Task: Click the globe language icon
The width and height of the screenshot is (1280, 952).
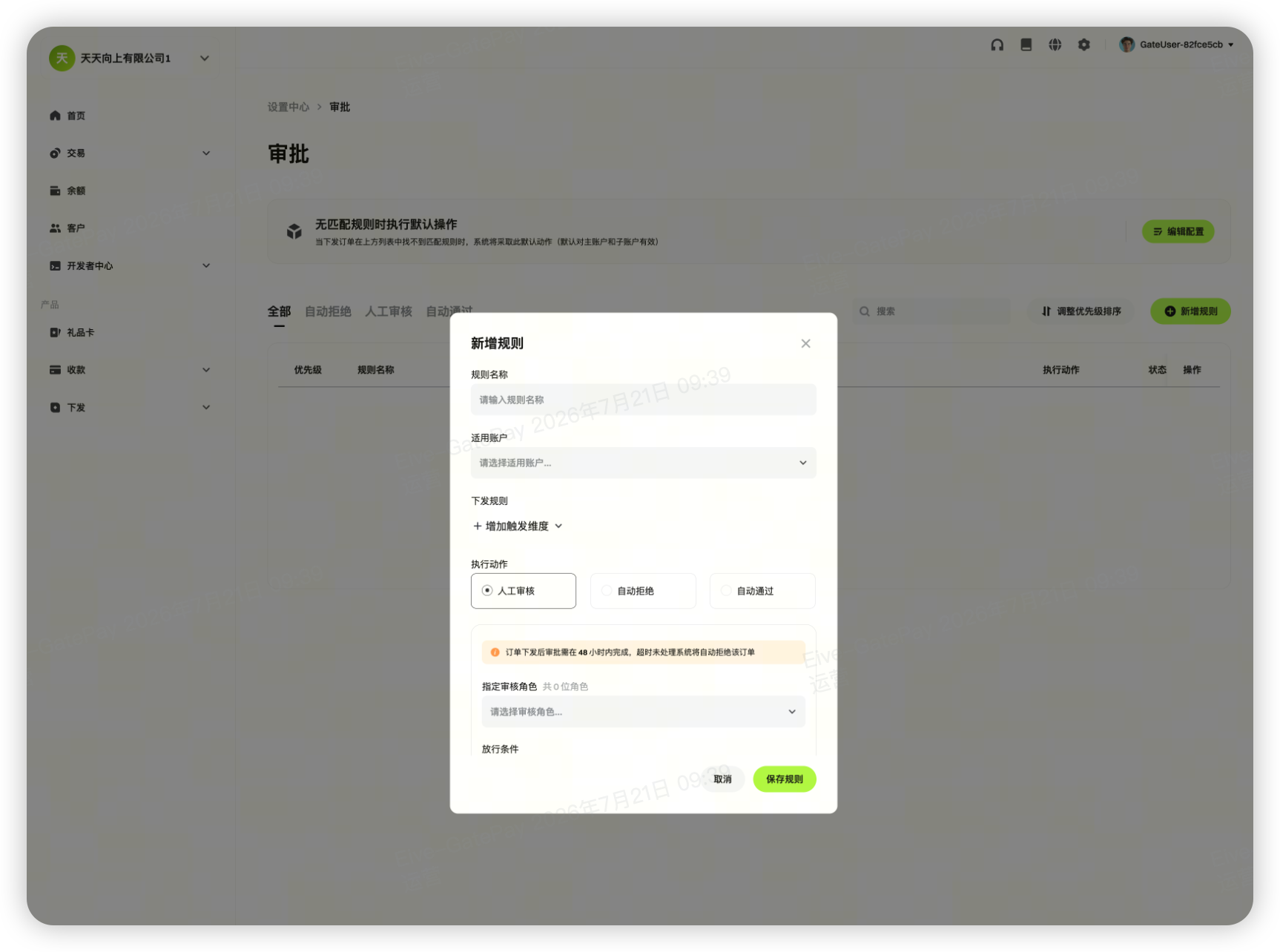Action: click(x=1055, y=44)
